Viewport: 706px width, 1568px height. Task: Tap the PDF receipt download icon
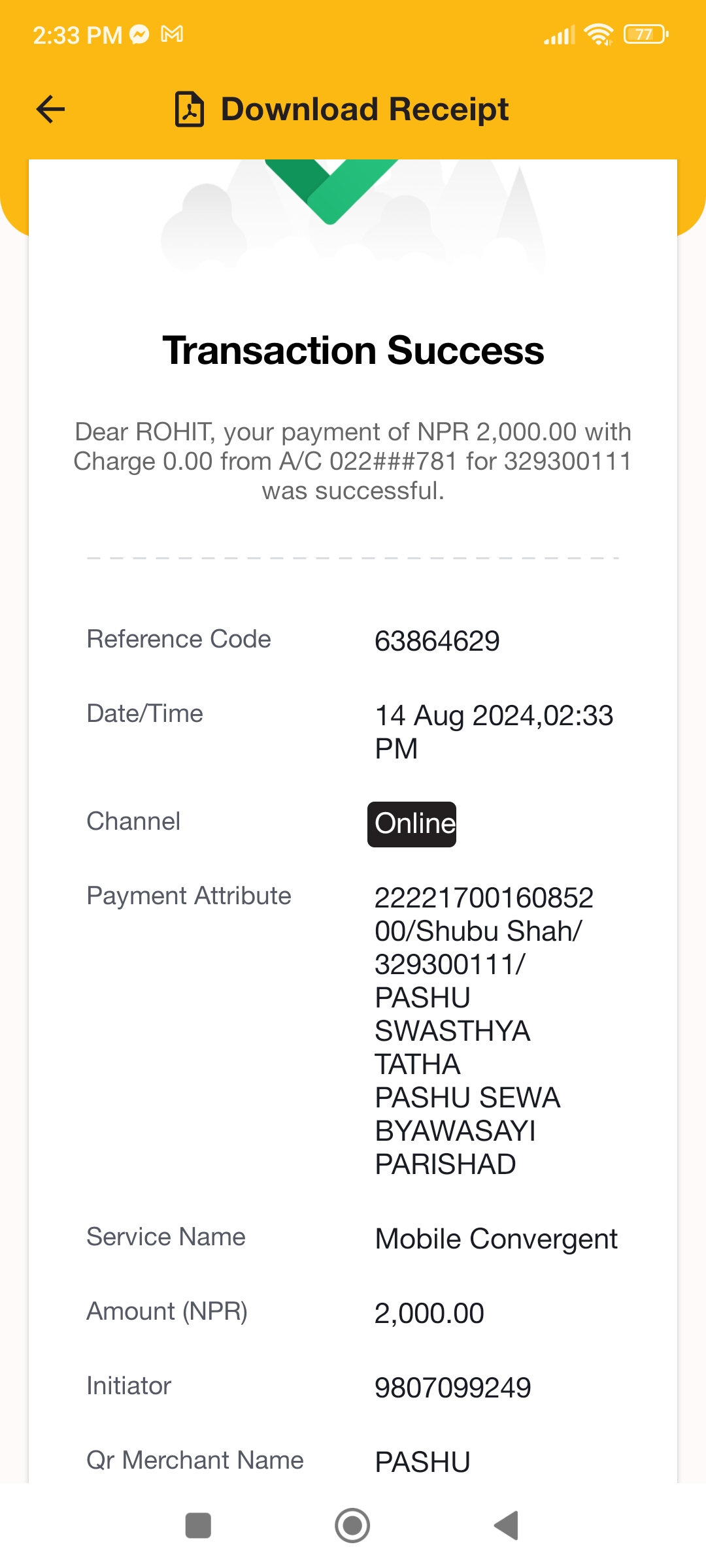pyautogui.click(x=190, y=109)
